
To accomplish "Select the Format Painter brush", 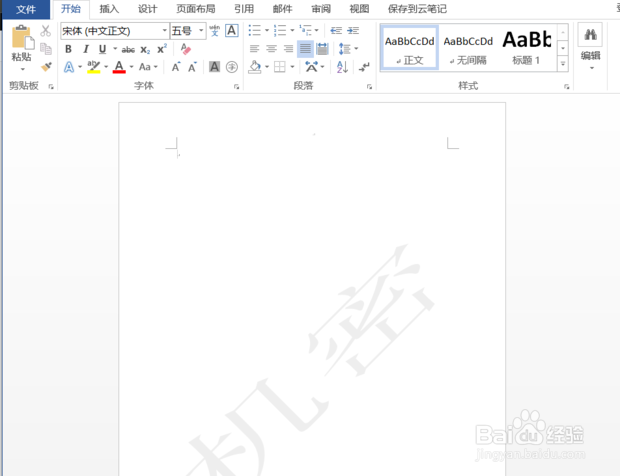I will pos(46,66).
